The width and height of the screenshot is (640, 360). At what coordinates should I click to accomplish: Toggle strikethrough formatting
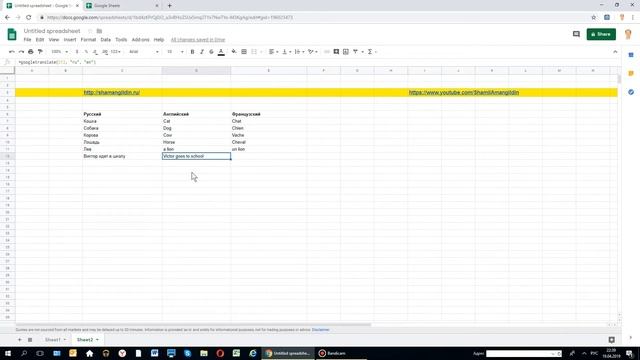211,52
